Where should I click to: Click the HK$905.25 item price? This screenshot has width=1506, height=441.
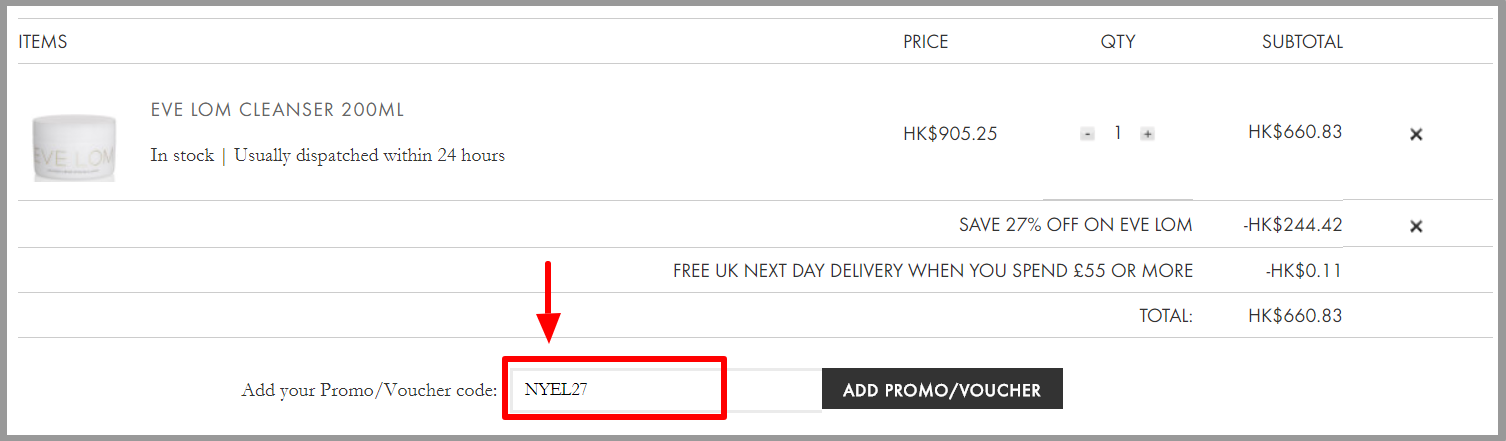(950, 133)
